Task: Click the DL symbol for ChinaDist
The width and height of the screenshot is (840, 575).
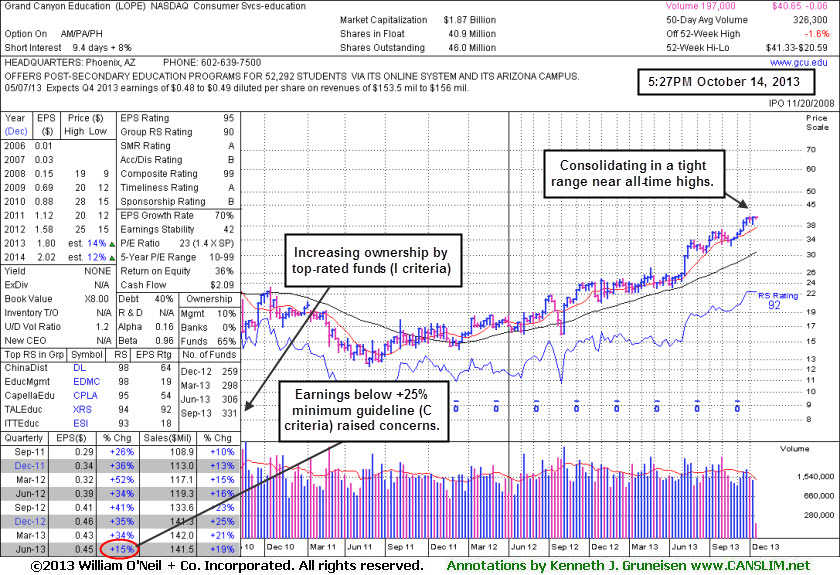Action: [x=79, y=368]
